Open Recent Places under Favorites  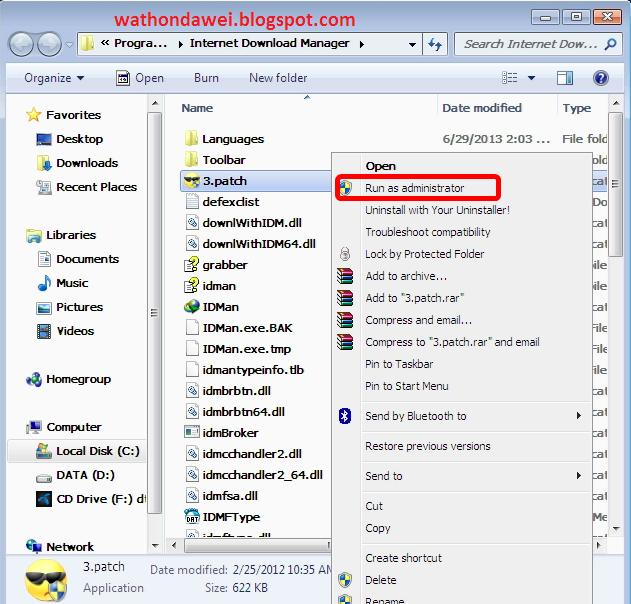pyautogui.click(x=97, y=187)
